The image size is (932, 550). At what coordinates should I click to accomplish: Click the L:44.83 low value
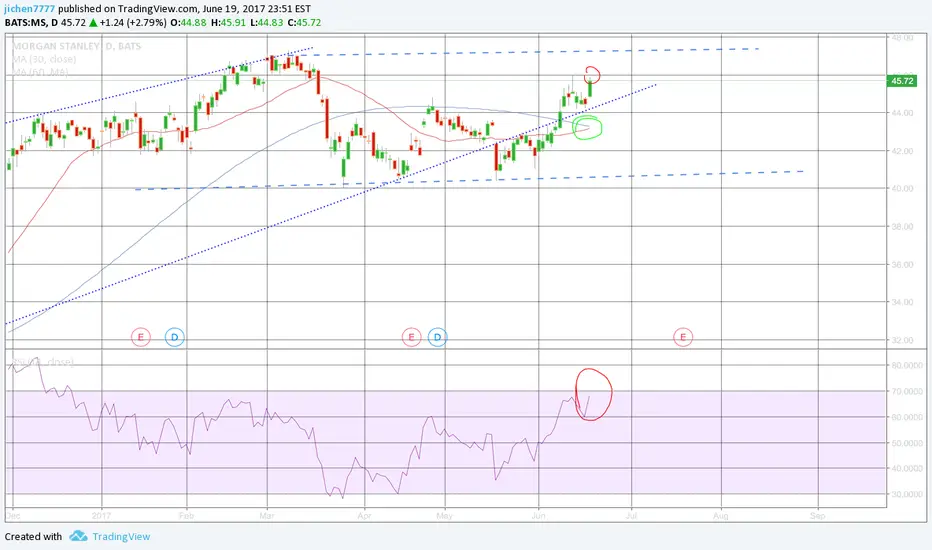266,23
